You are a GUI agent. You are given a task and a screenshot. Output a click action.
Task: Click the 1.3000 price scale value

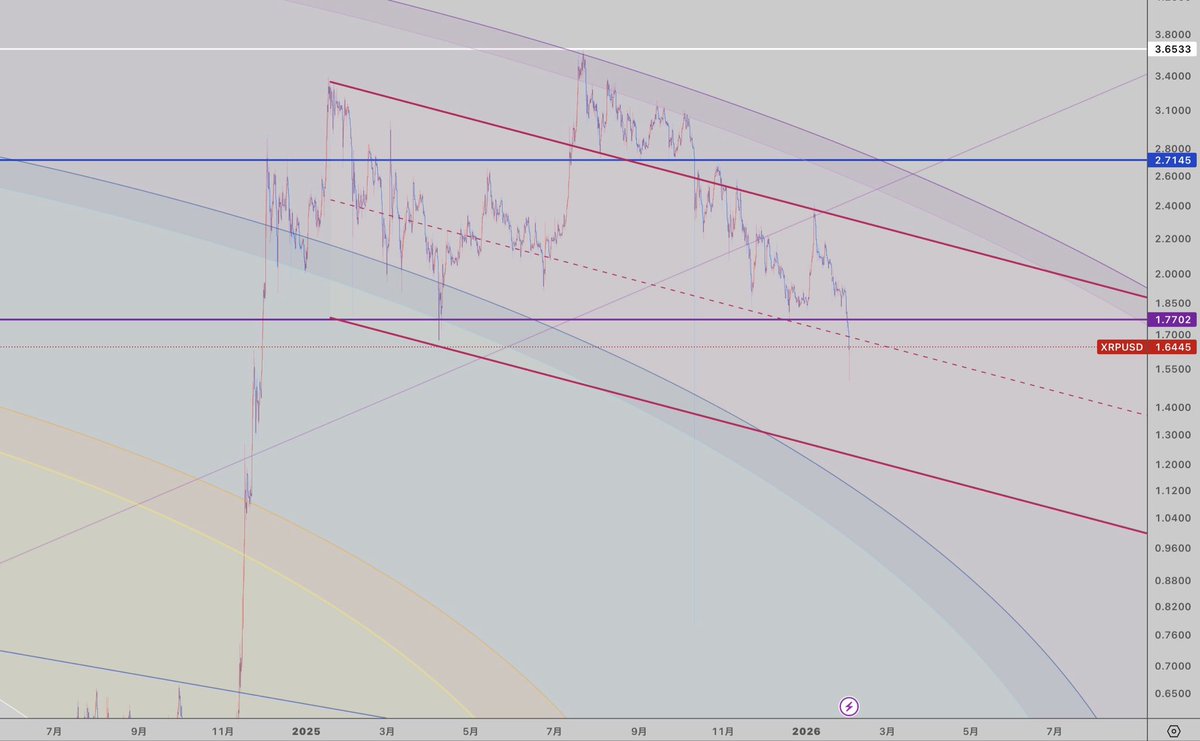[x=1171, y=435]
